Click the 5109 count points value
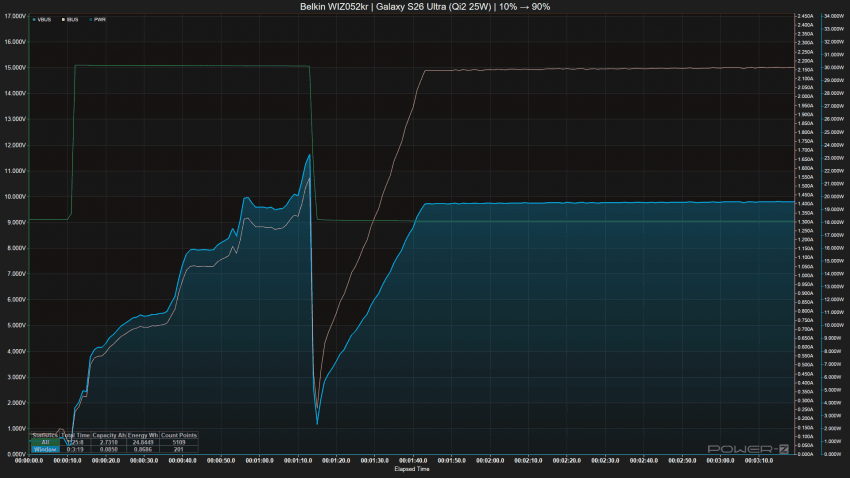Image resolution: width=850 pixels, height=478 pixels. click(x=179, y=442)
